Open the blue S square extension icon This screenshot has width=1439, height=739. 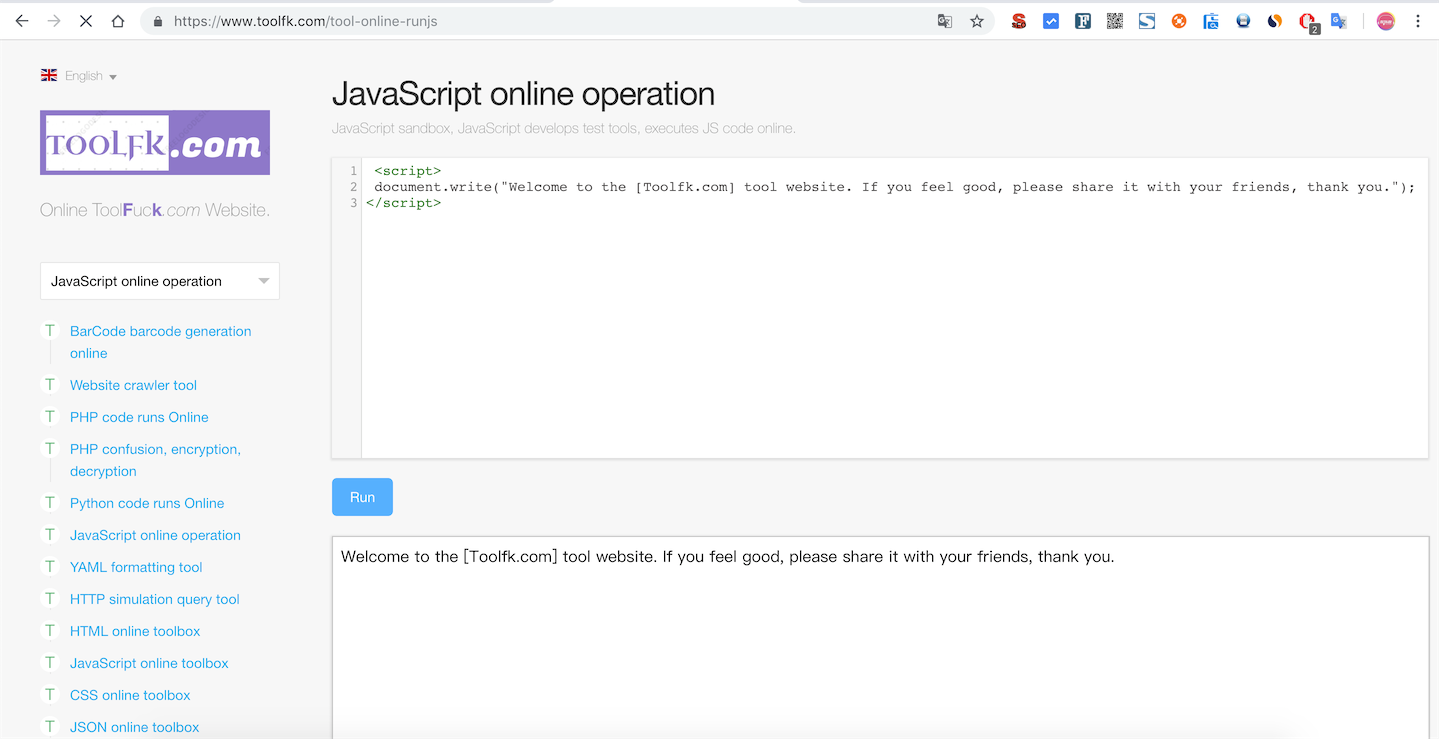click(1147, 21)
